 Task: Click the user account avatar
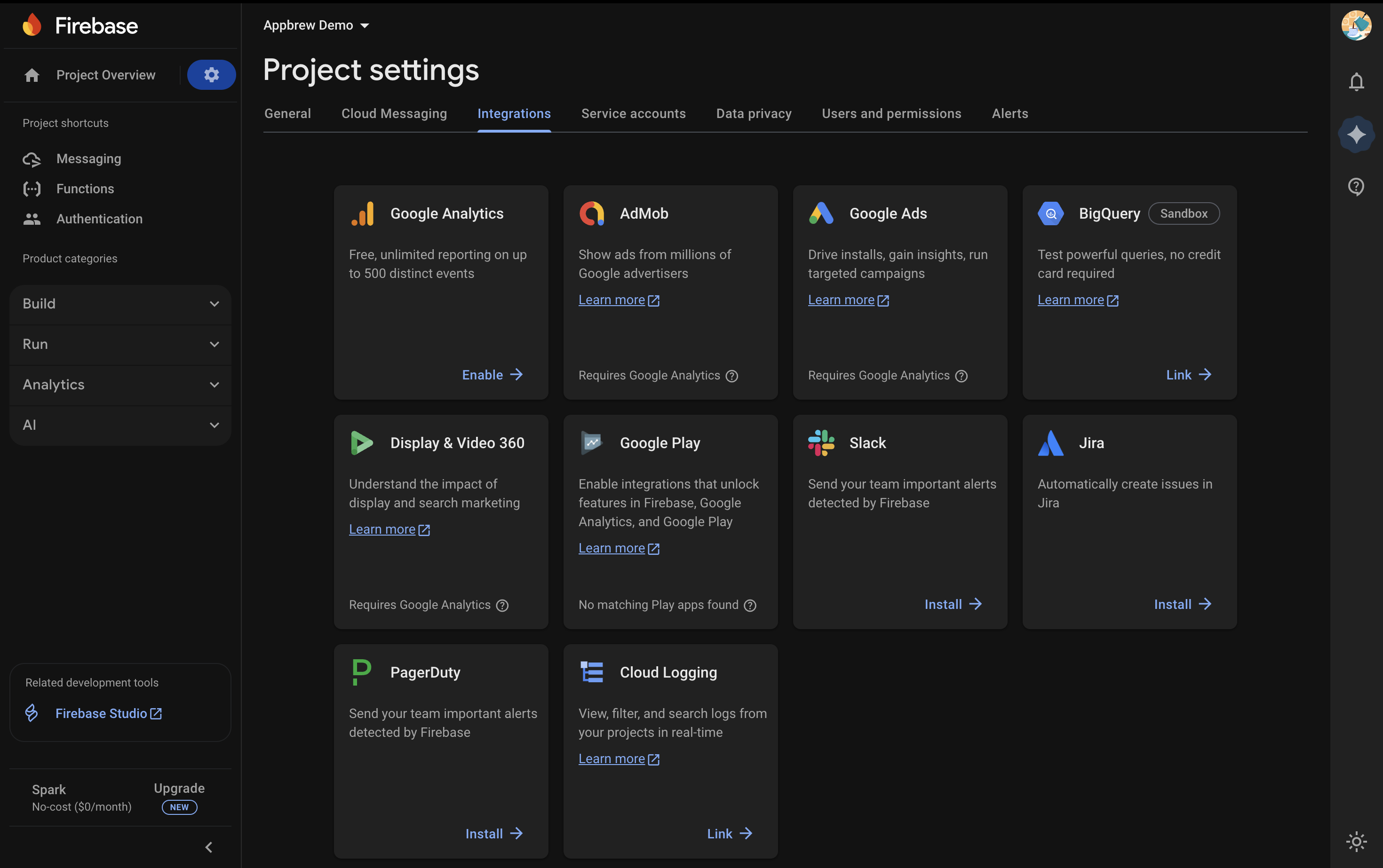pyautogui.click(x=1356, y=26)
